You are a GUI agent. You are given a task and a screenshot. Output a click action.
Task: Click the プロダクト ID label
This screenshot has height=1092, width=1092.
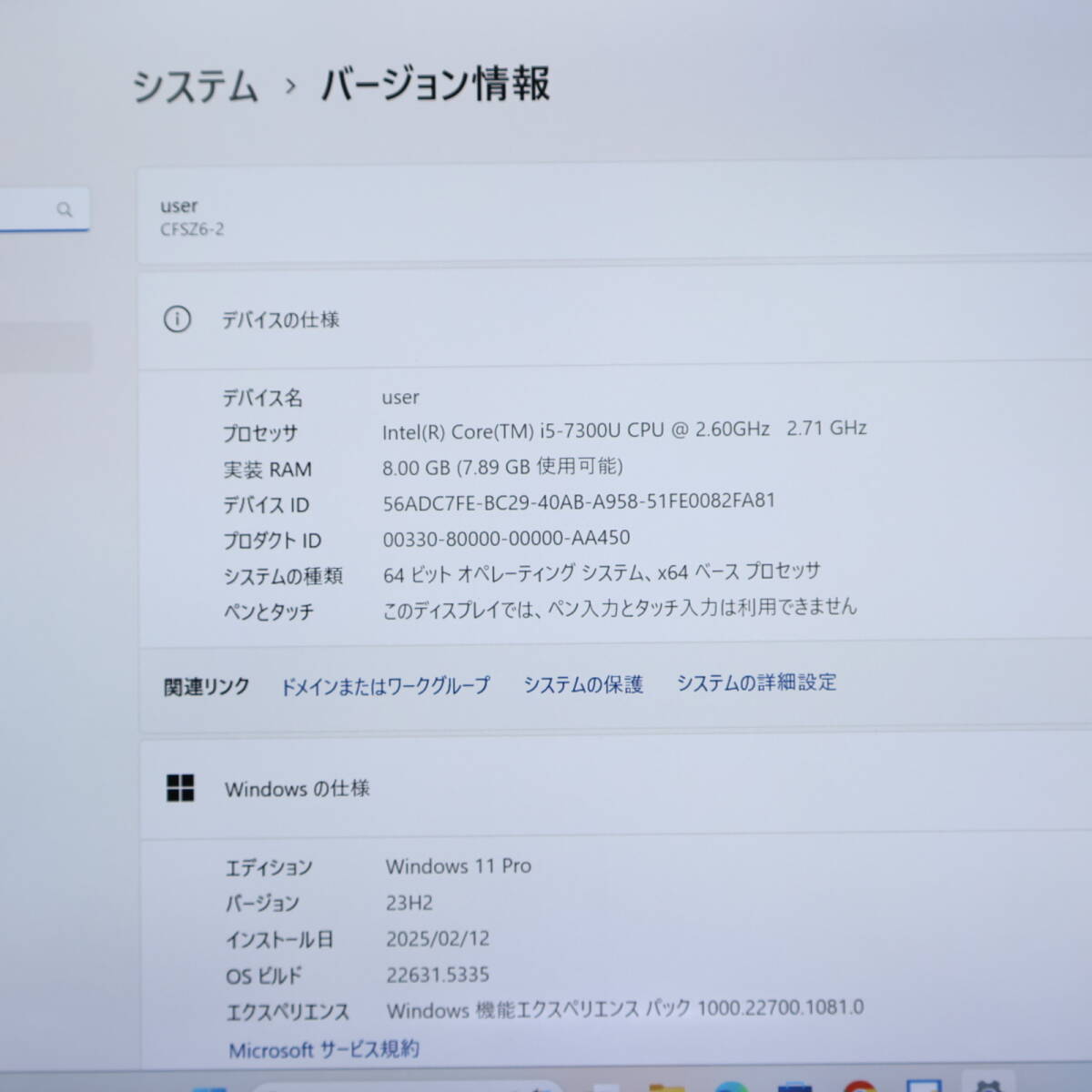point(272,541)
